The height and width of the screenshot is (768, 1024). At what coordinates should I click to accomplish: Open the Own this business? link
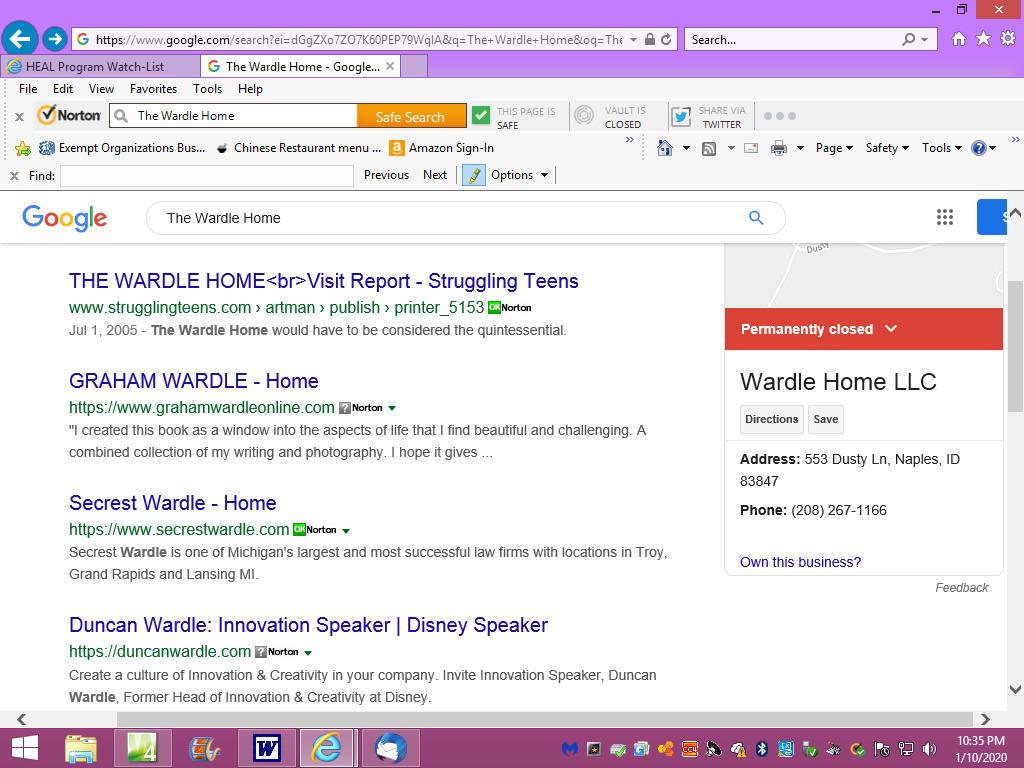(x=800, y=562)
